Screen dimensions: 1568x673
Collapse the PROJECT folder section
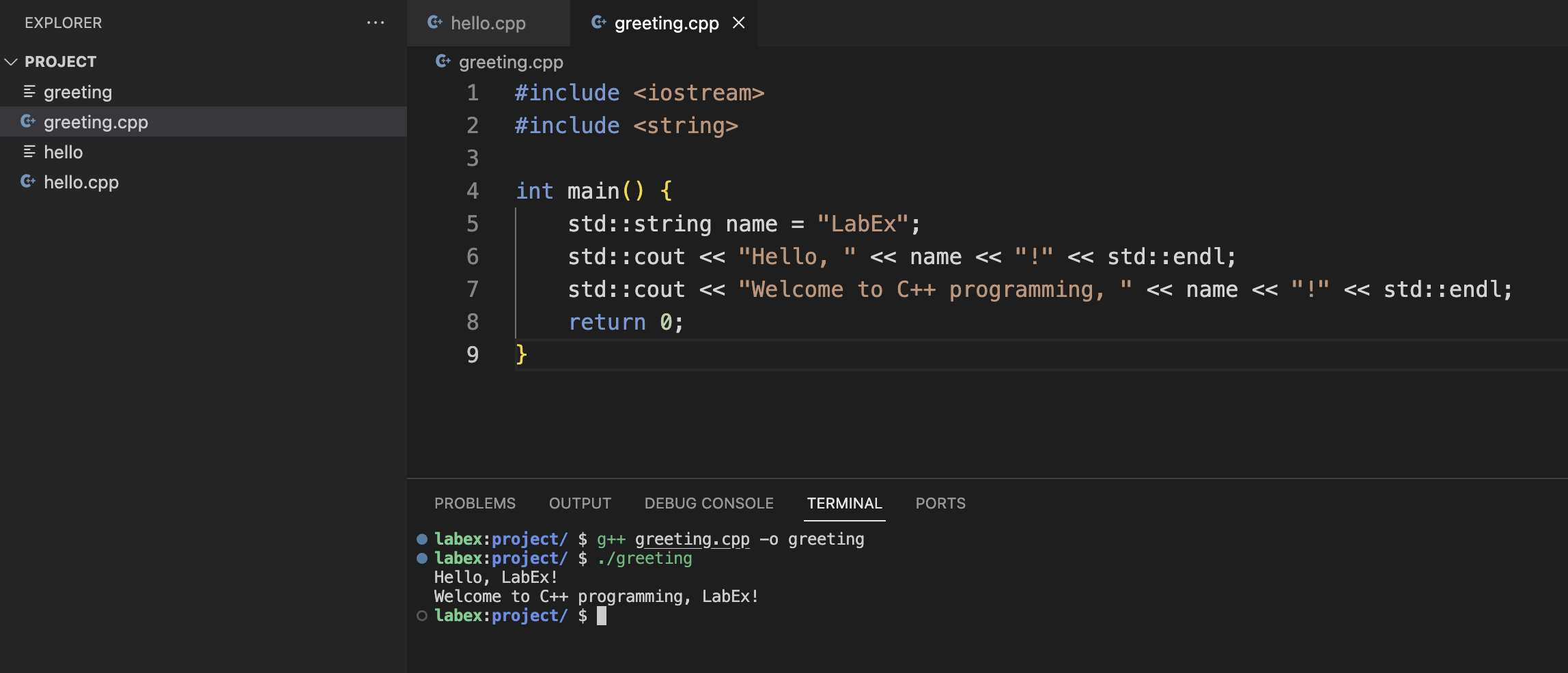point(11,61)
